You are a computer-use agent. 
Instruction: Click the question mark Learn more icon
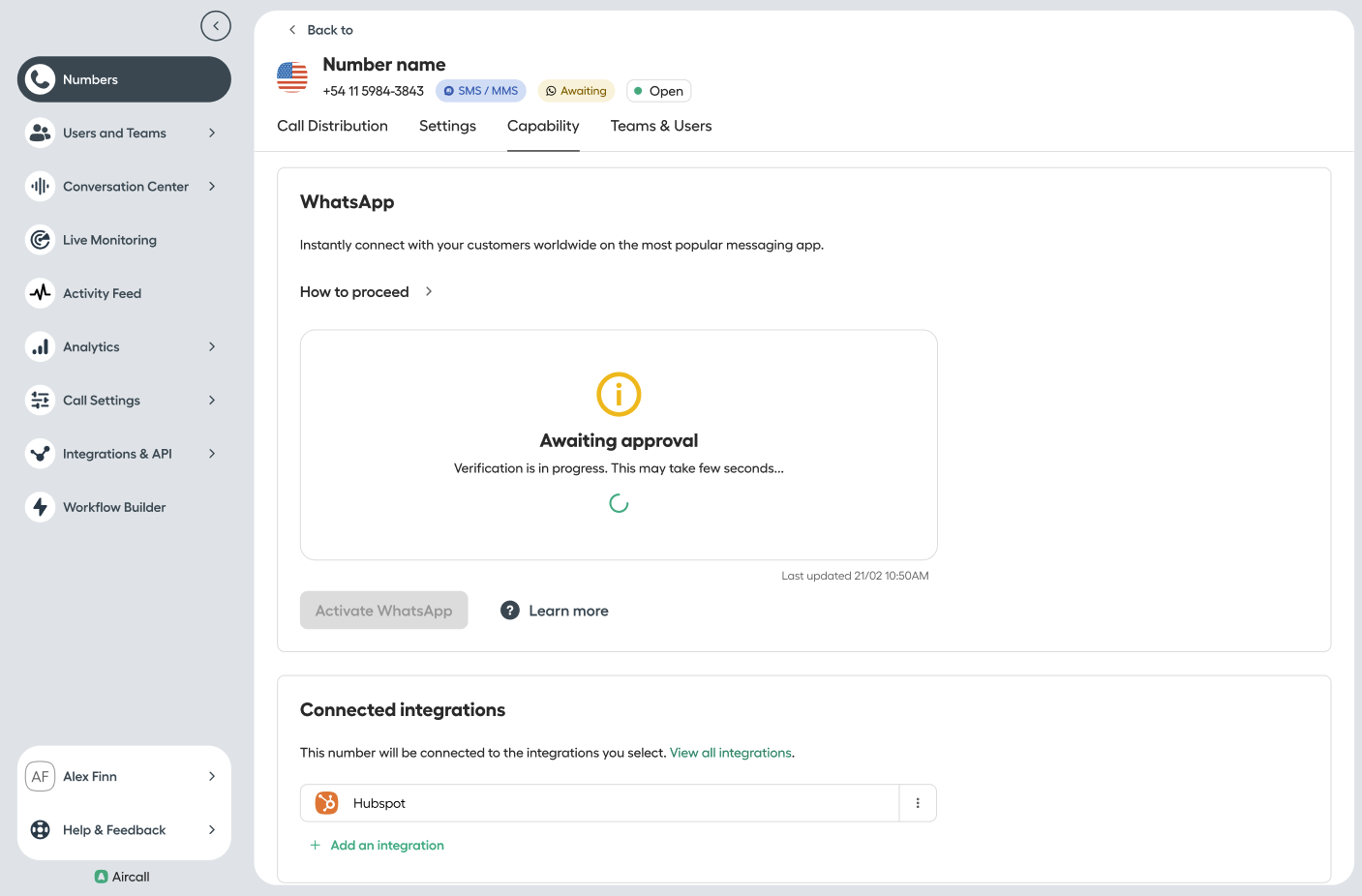pyautogui.click(x=510, y=611)
